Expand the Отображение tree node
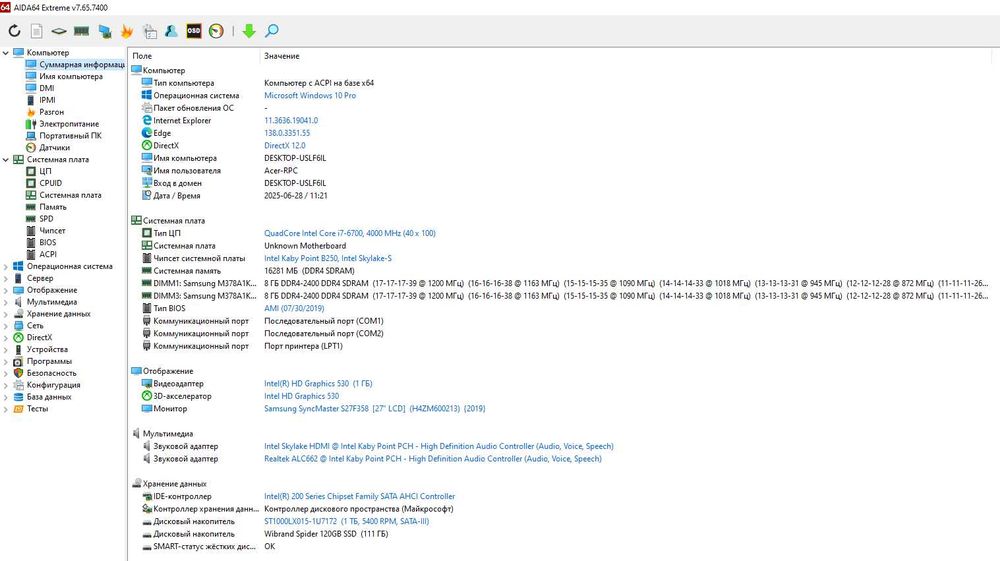The width and height of the screenshot is (1000, 561). pyautogui.click(x=6, y=290)
